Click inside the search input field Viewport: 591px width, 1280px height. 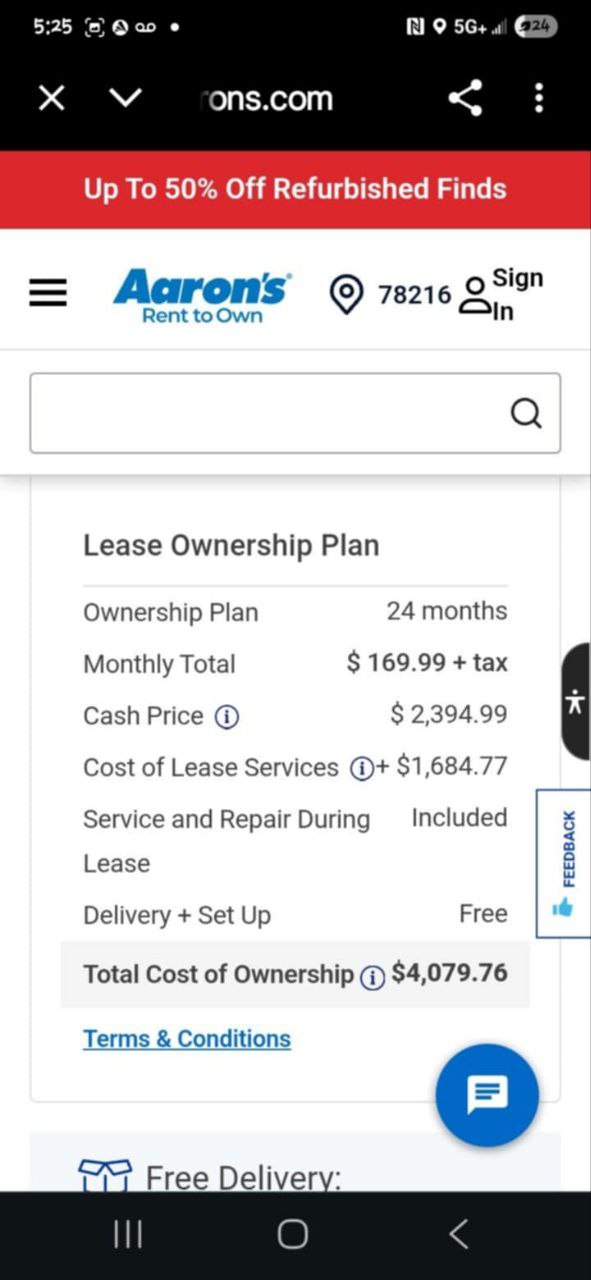point(270,413)
